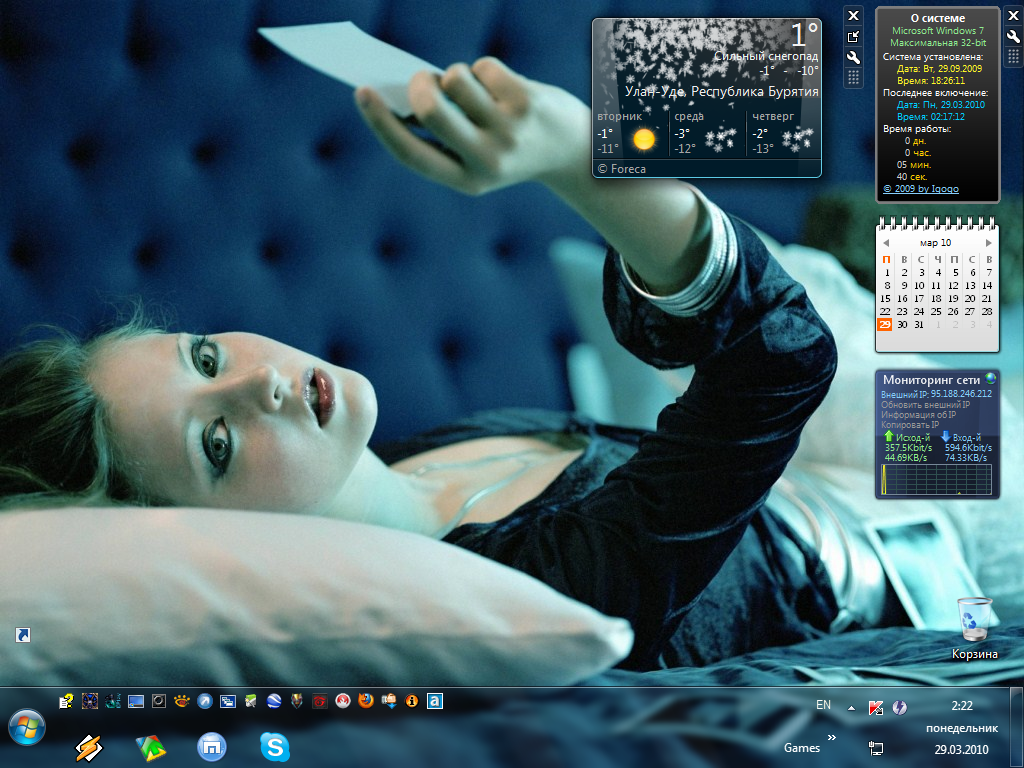Show hidden tray icons arrow

point(851,708)
